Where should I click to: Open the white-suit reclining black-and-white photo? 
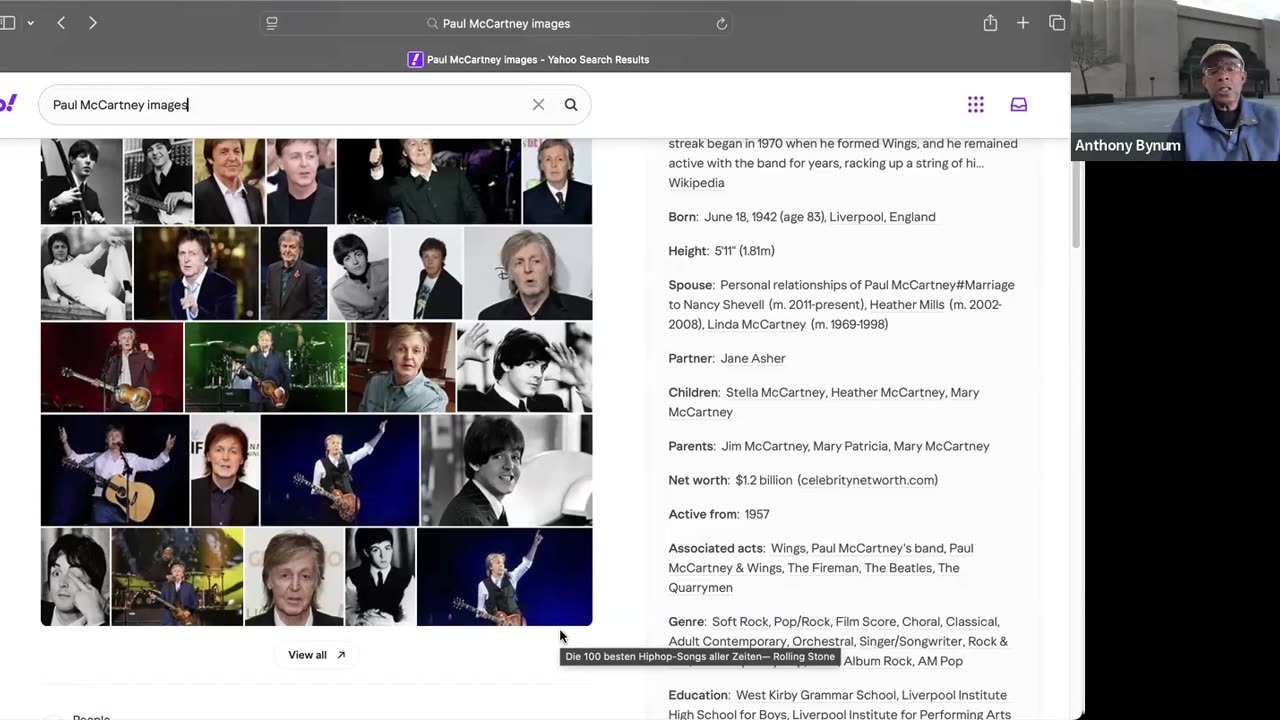coord(86,273)
